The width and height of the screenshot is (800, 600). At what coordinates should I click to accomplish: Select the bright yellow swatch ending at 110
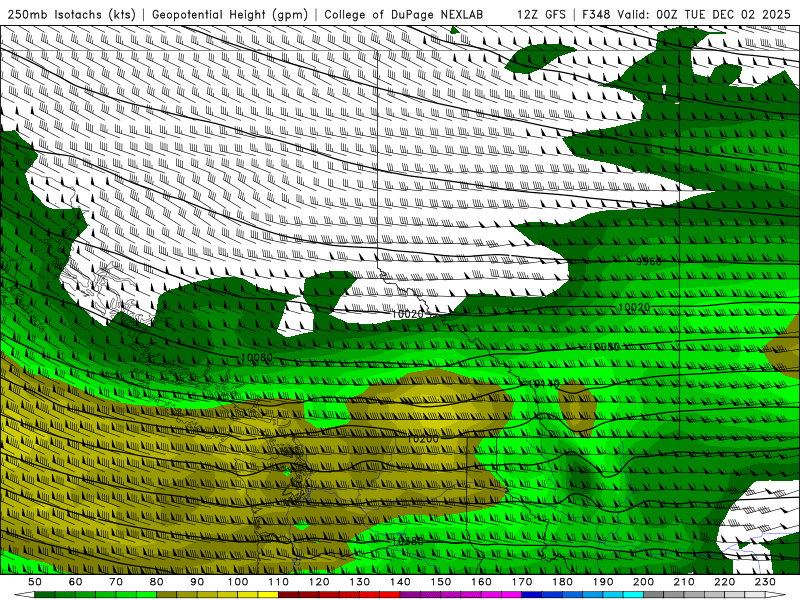coord(268,595)
